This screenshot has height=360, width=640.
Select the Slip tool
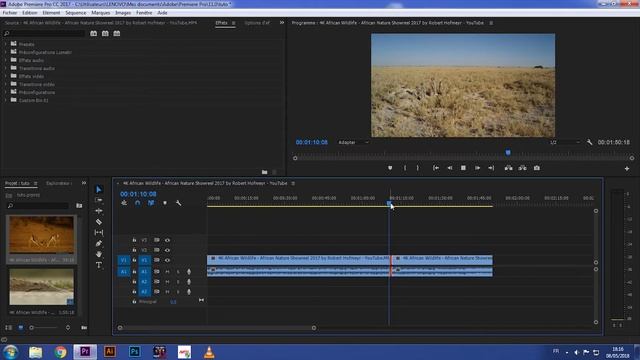pyautogui.click(x=99, y=232)
